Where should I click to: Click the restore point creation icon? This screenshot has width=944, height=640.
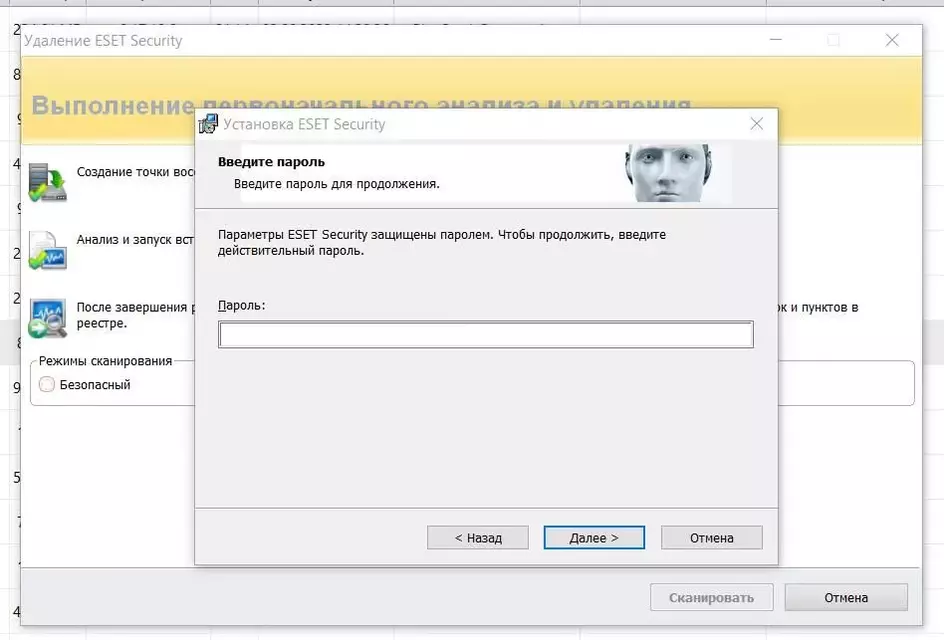48,182
